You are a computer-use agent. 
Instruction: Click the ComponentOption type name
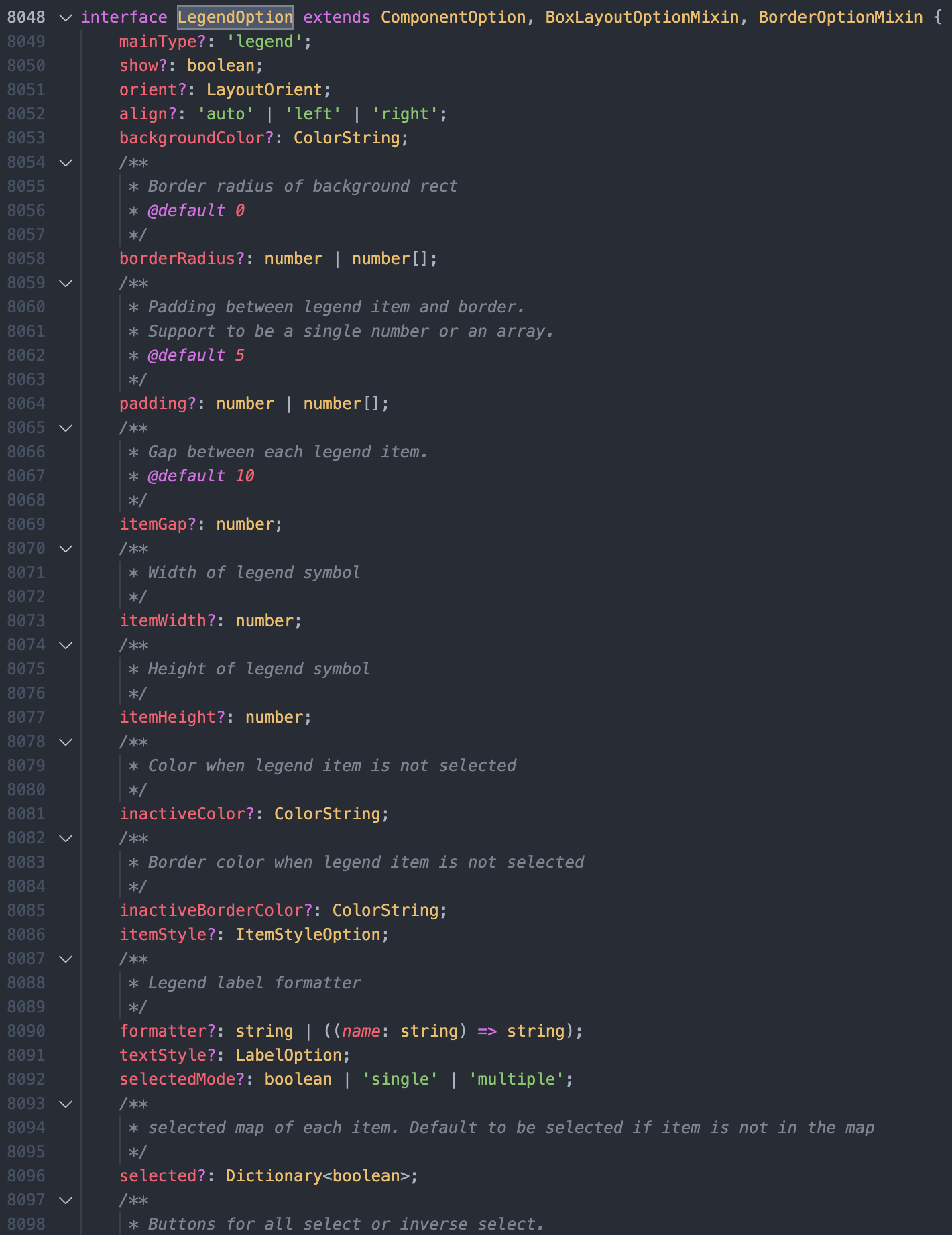pyautogui.click(x=453, y=17)
